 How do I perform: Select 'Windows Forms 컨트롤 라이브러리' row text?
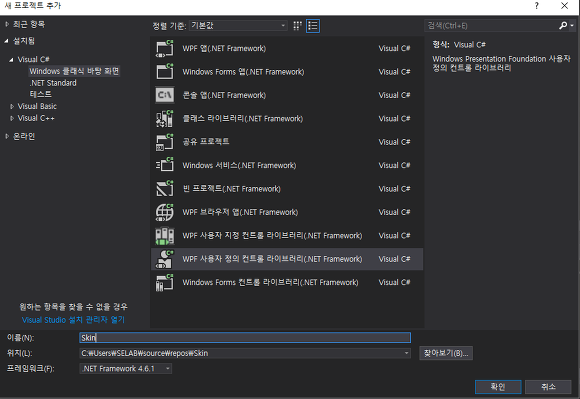(x=270, y=283)
